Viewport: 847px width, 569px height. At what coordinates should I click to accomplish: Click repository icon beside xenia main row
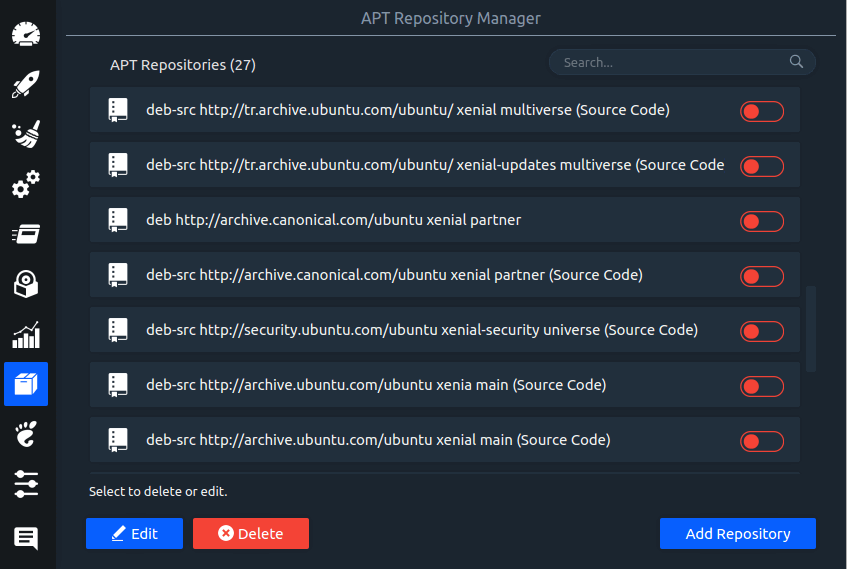coord(118,385)
